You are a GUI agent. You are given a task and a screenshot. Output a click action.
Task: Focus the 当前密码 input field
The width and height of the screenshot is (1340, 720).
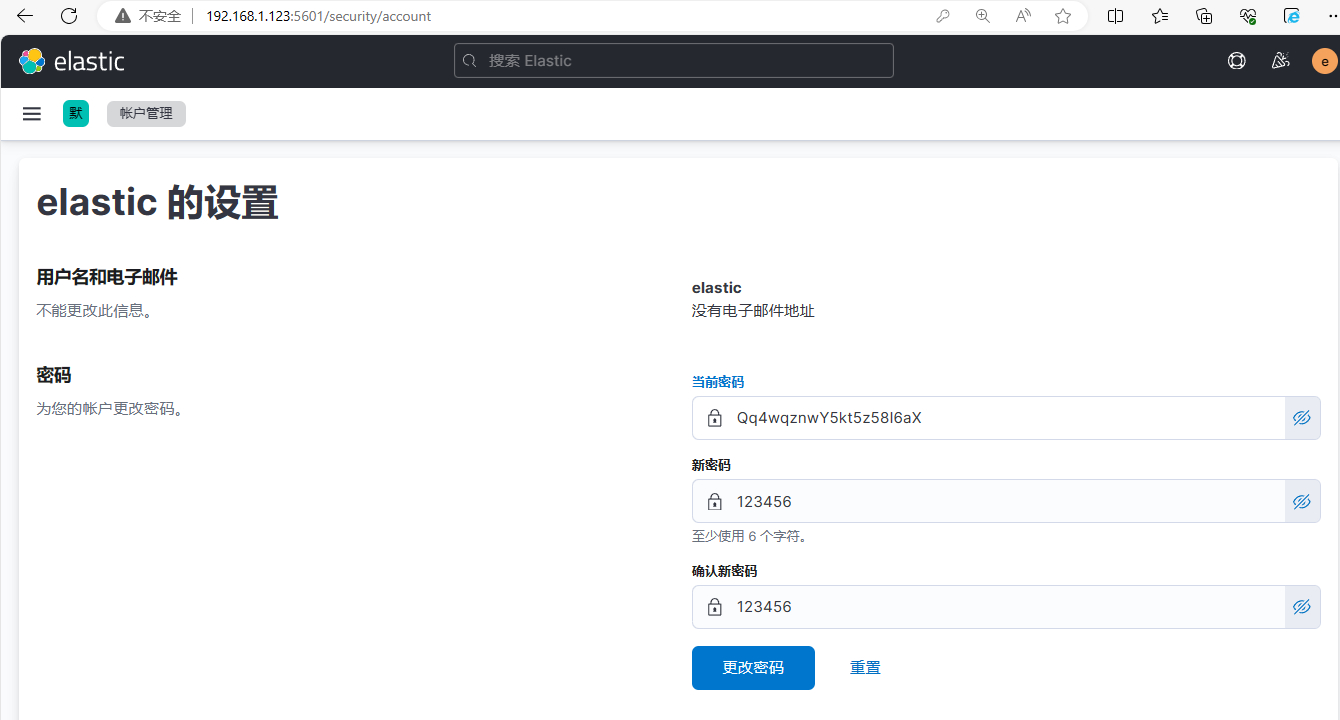tap(1000, 418)
